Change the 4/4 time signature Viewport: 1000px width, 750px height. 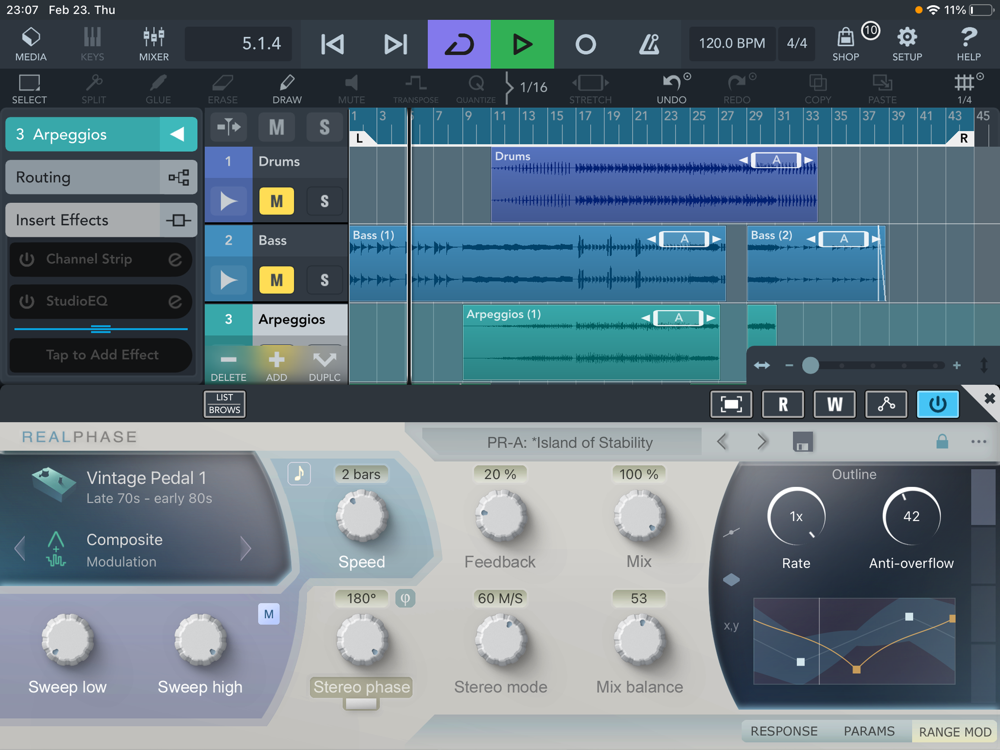(x=797, y=43)
